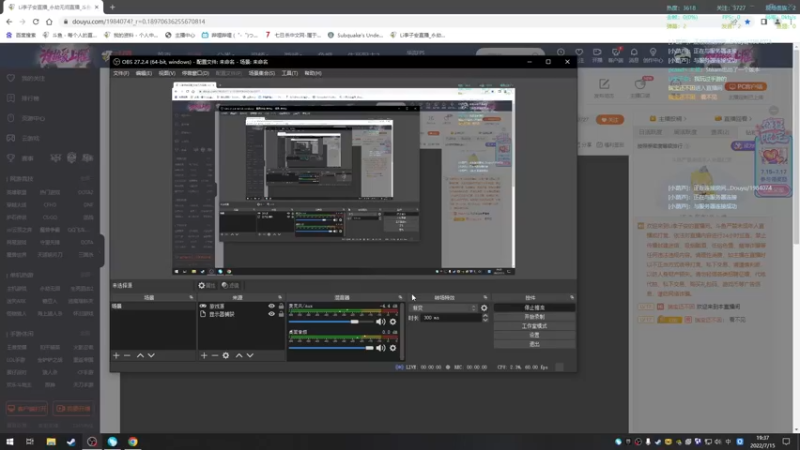The height and width of the screenshot is (450, 800).
Task: Open the new tab button in Chrome
Action: click(112, 7)
